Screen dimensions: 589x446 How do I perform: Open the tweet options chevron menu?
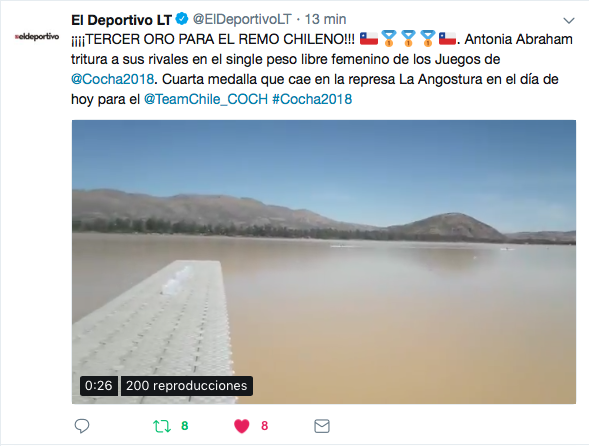pos(569,20)
